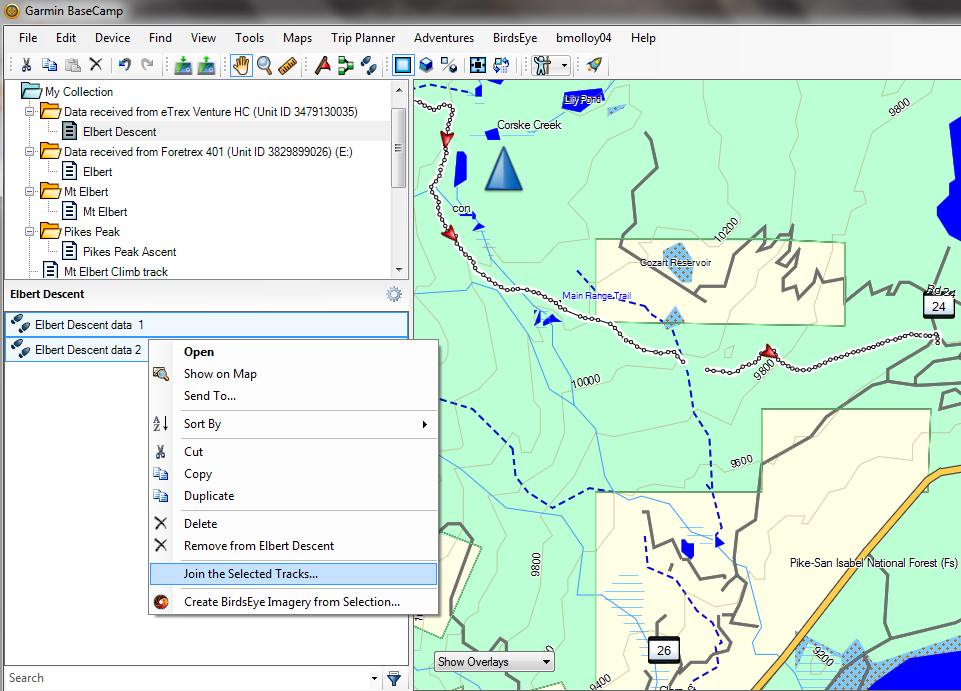Click the hiking activity profile icon
Screen dimensions: 961x691
[542, 65]
